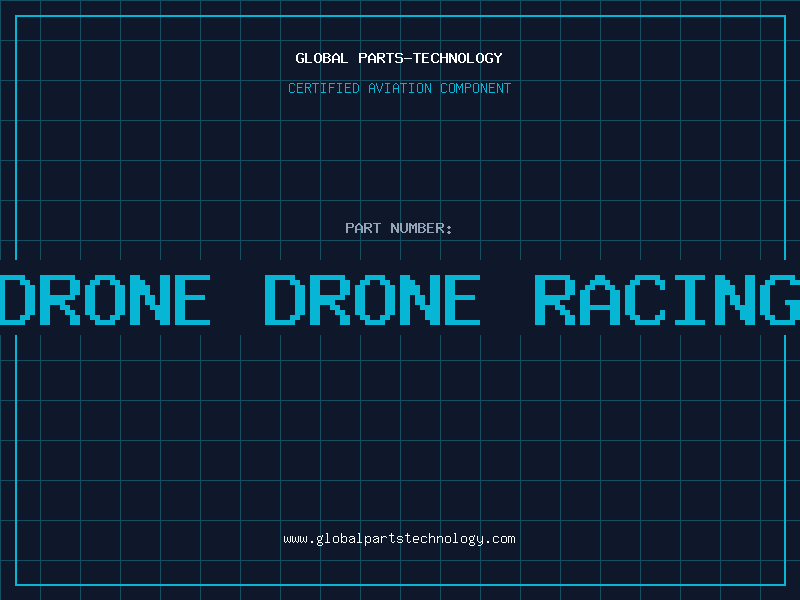Click the second large DRONE word
Image resolution: width=800 pixels, height=600 pixels.
[372, 299]
